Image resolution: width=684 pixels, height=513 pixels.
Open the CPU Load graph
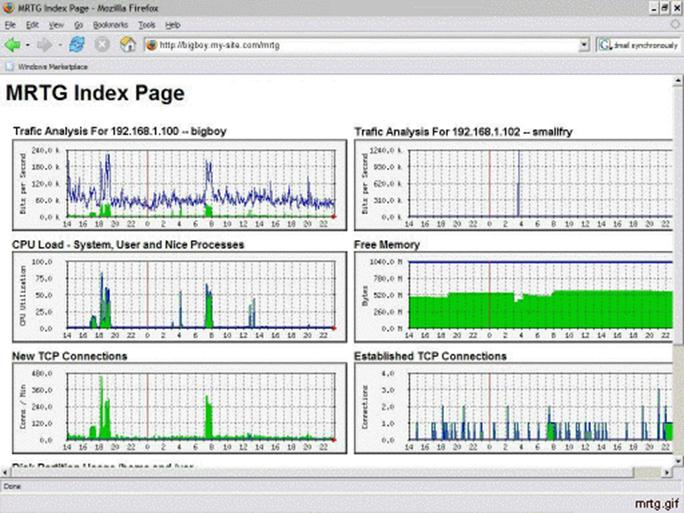click(x=180, y=297)
